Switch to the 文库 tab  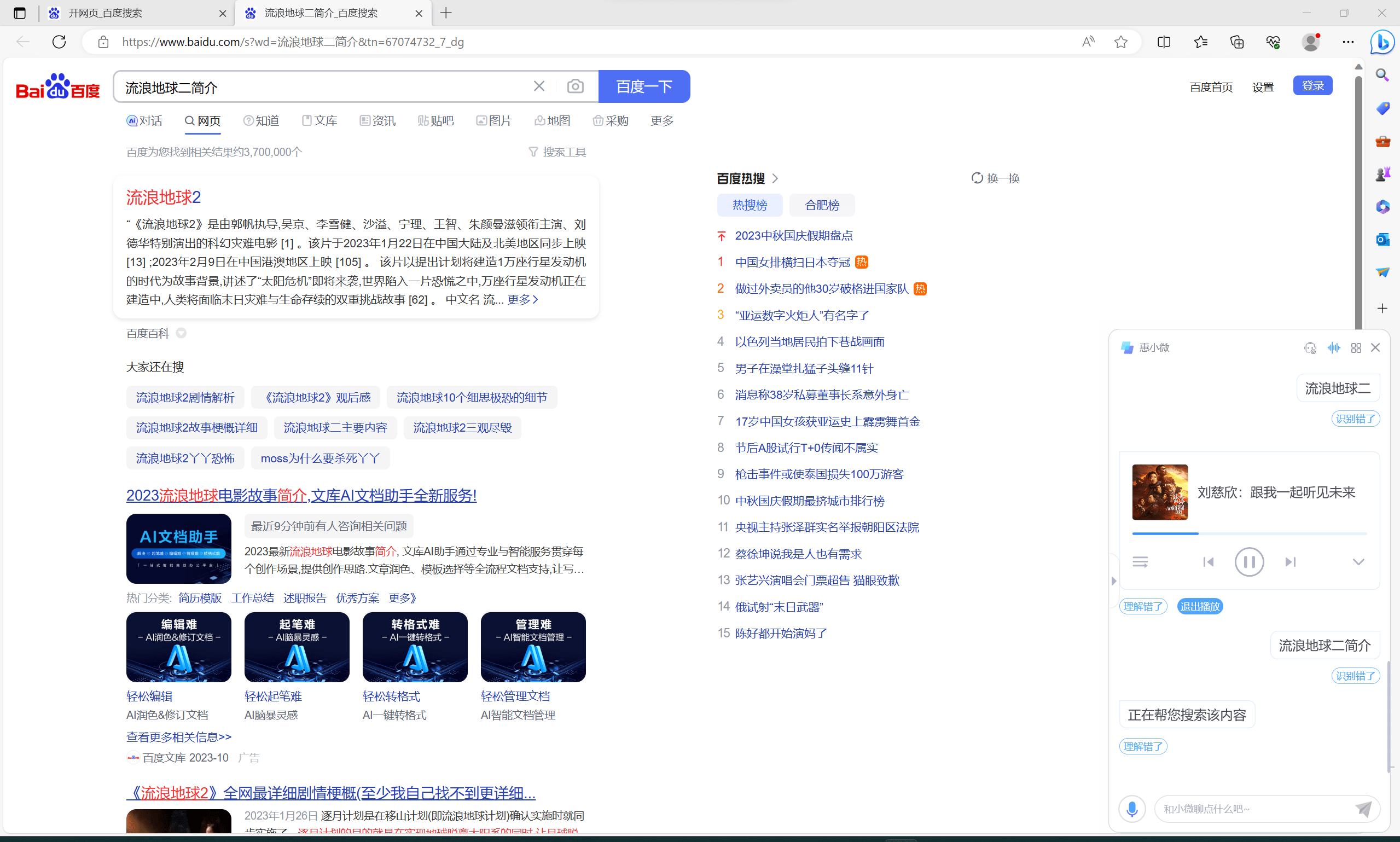(320, 121)
